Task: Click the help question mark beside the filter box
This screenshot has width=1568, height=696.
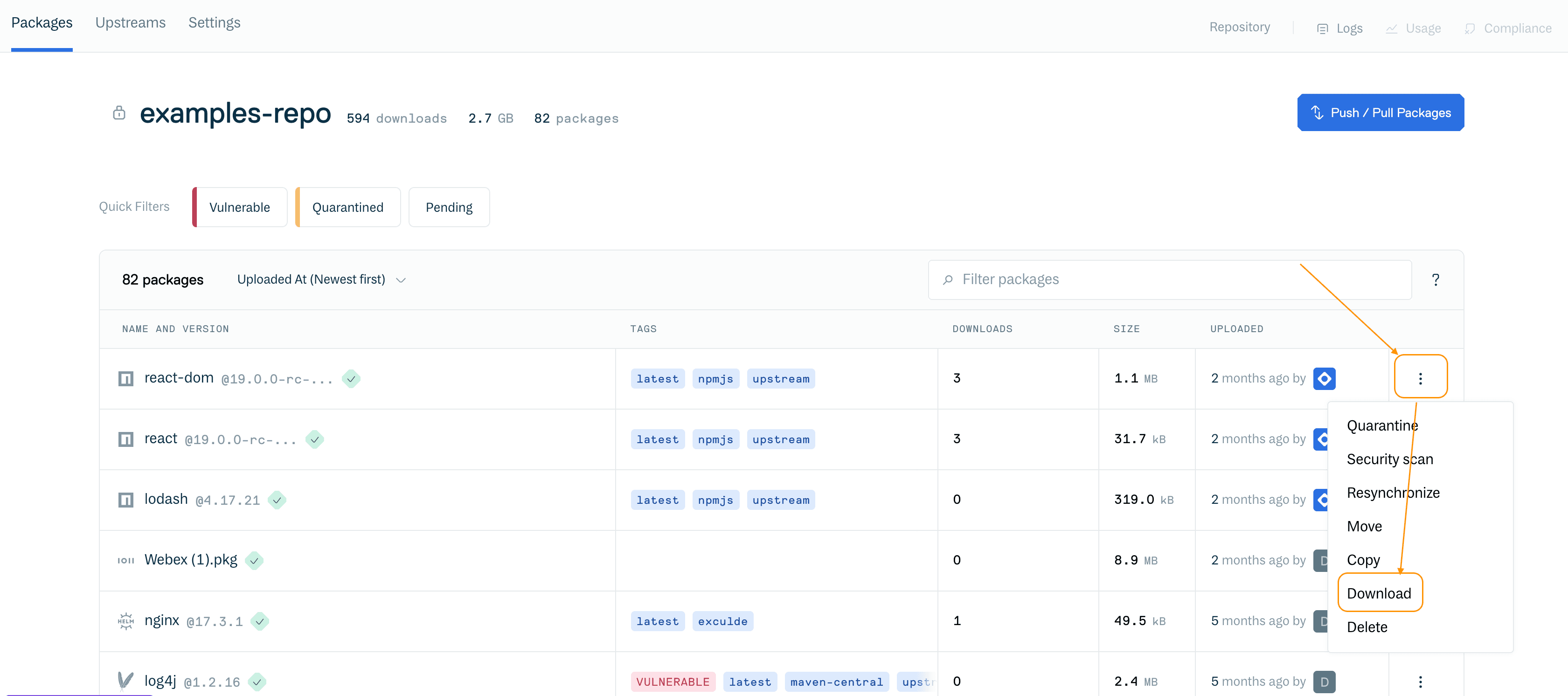Action: [1436, 279]
